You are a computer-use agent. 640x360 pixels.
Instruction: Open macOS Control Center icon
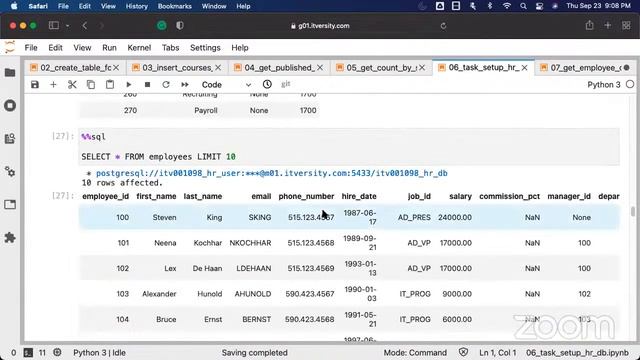tap(539, 6)
